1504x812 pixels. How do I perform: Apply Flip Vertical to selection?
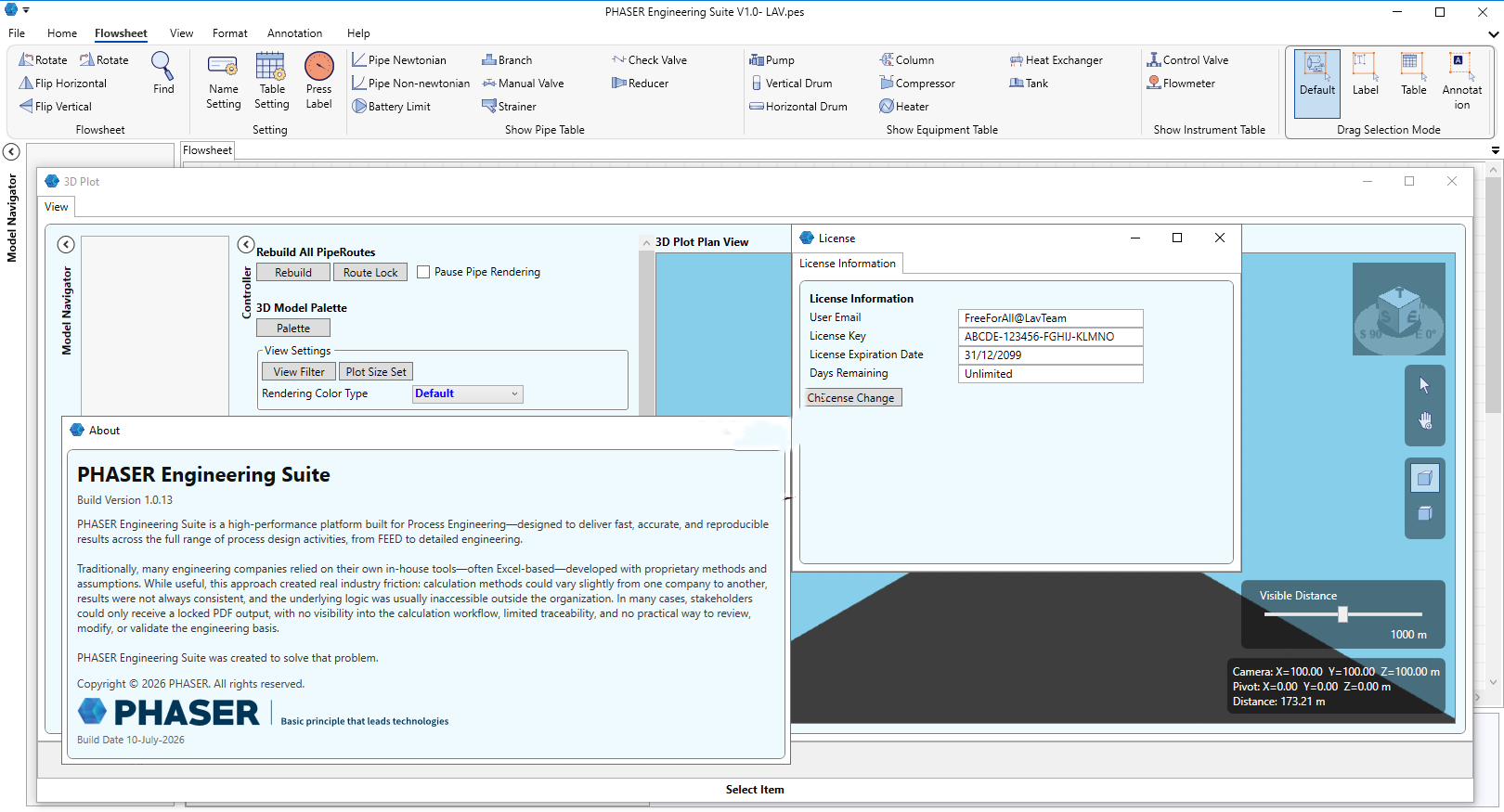point(55,107)
